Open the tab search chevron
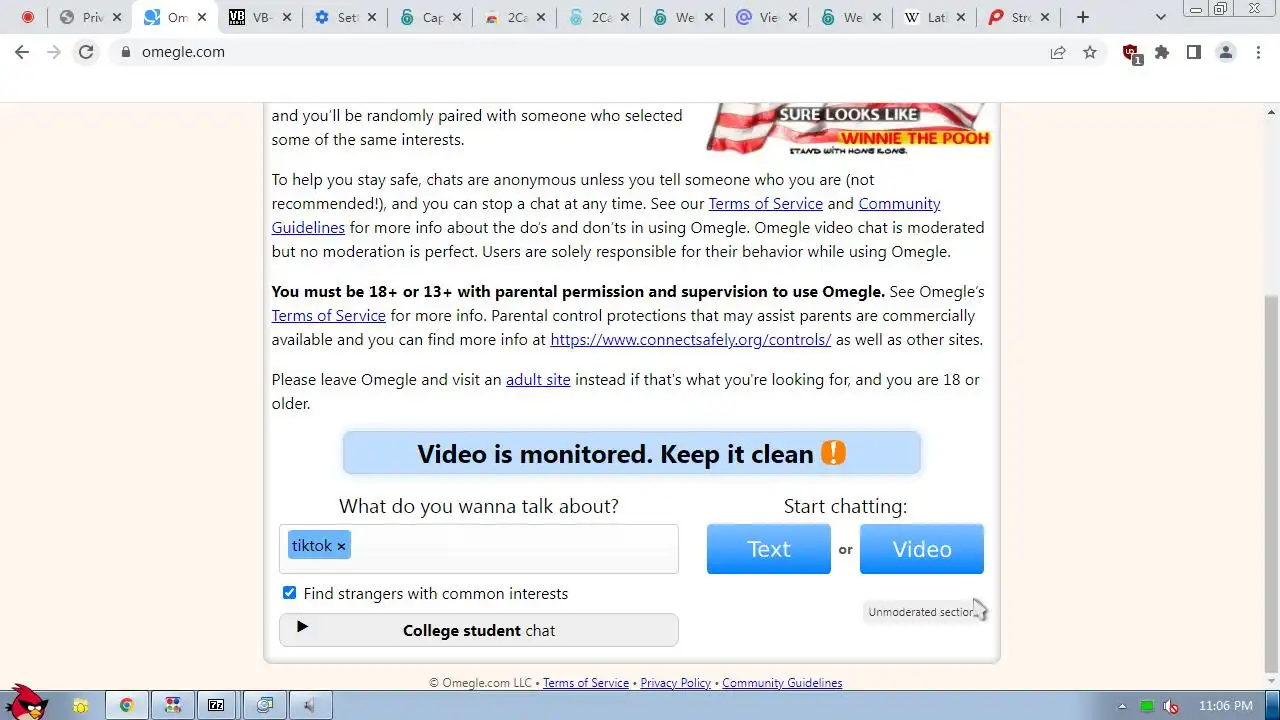 1161,17
